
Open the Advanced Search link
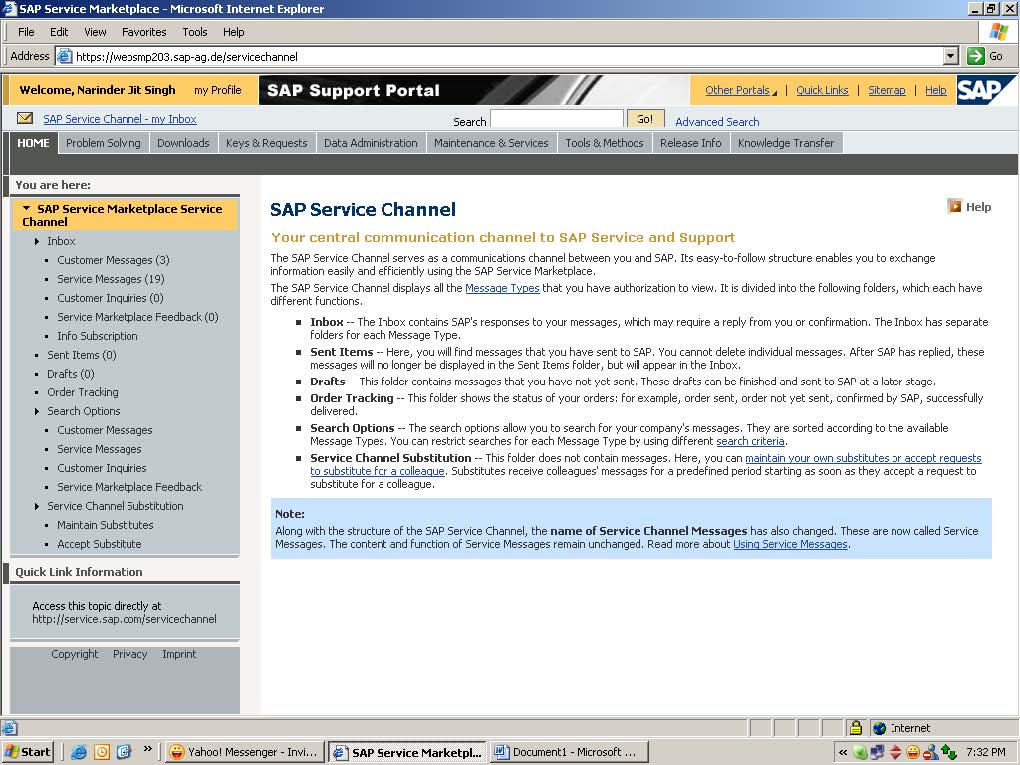pos(717,122)
